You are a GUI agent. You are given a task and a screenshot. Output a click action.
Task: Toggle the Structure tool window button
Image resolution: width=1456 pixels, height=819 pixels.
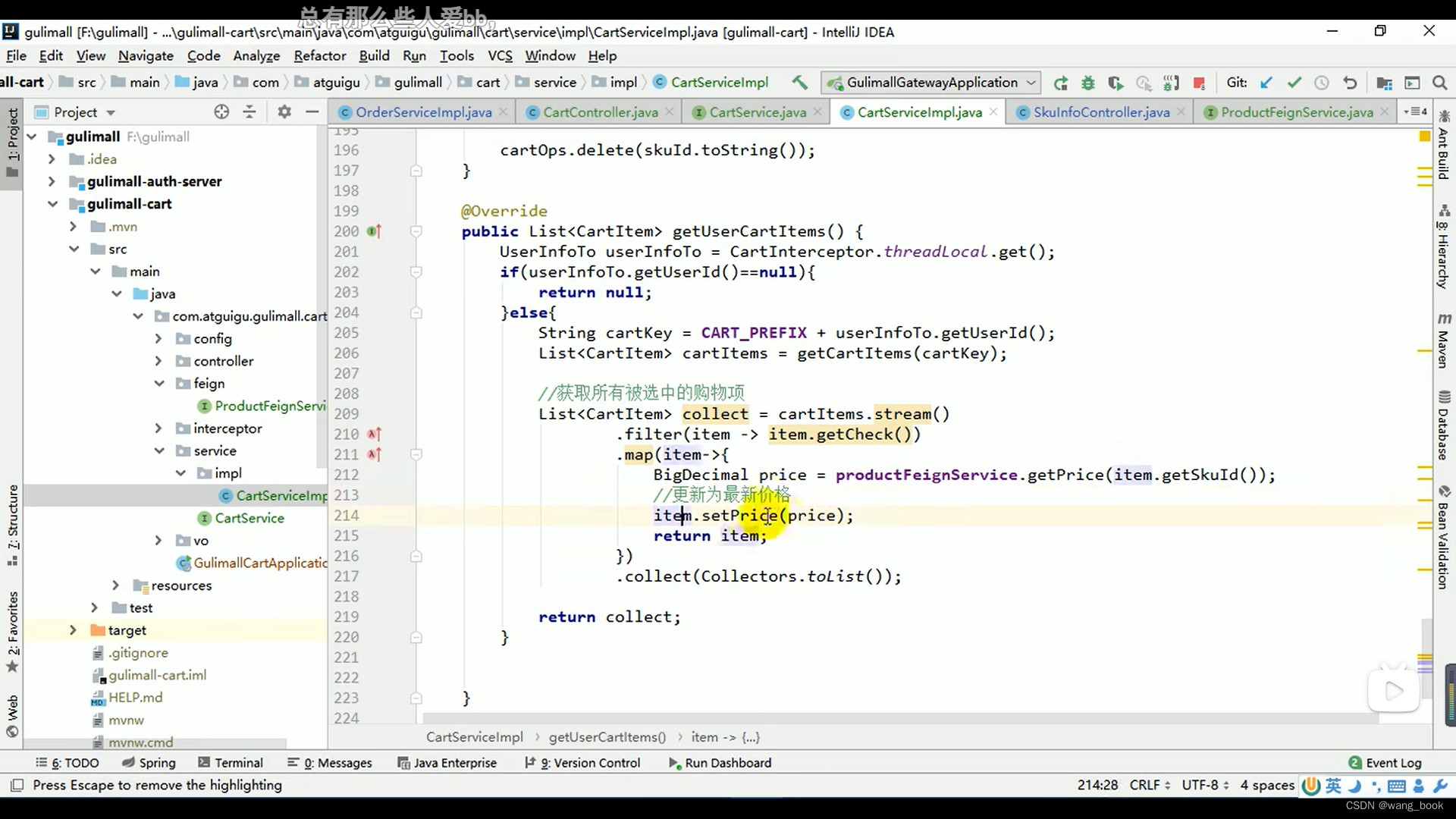click(12, 525)
